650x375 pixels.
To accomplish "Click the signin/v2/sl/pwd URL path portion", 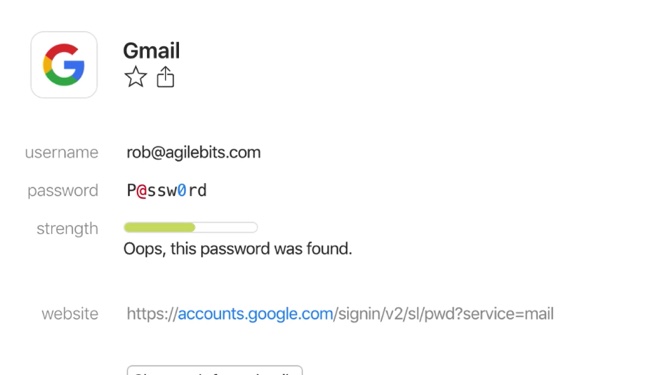I will tap(444, 314).
